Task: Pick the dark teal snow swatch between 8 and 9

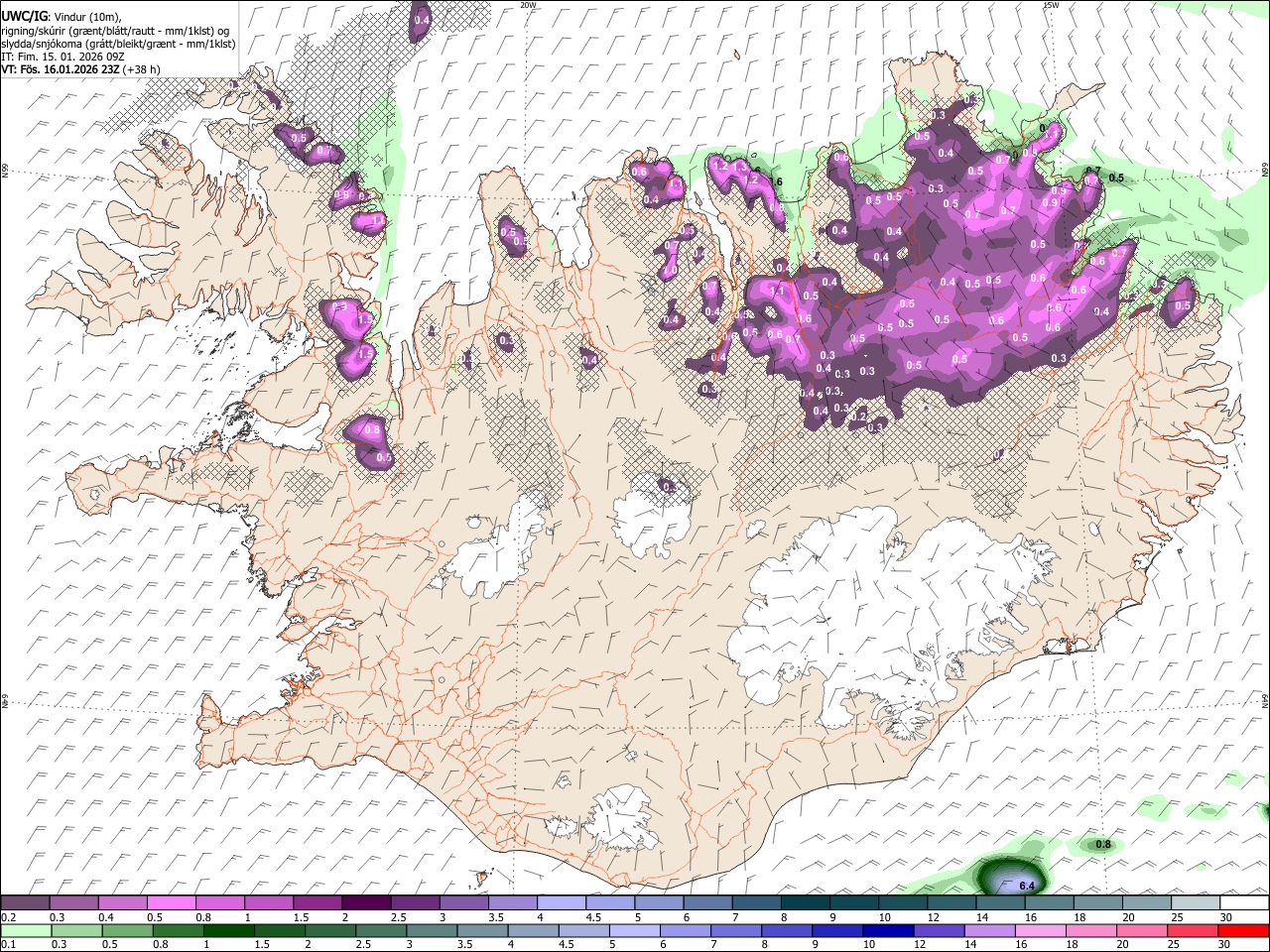Action: click(x=806, y=903)
